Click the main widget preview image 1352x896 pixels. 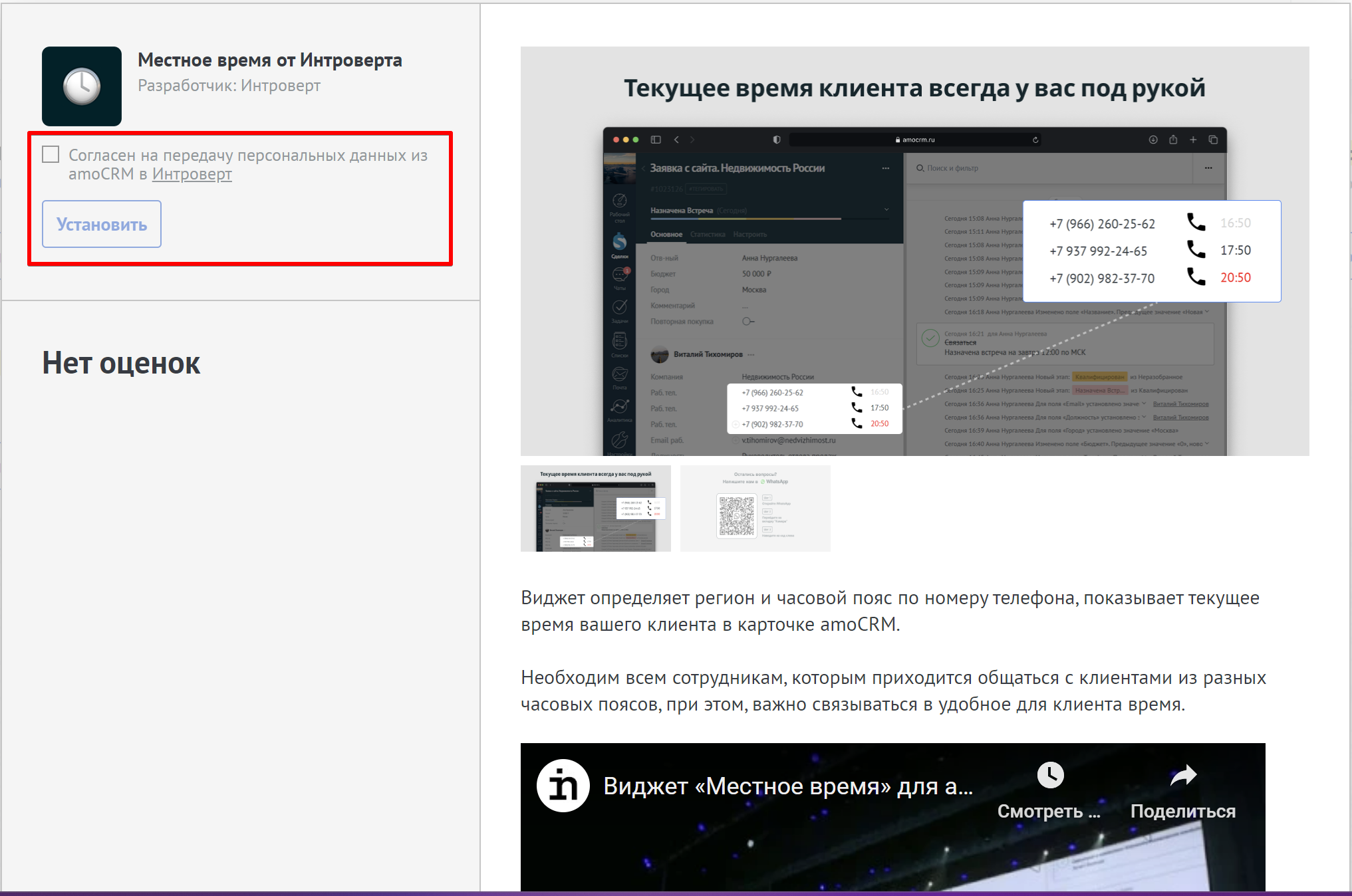915,251
